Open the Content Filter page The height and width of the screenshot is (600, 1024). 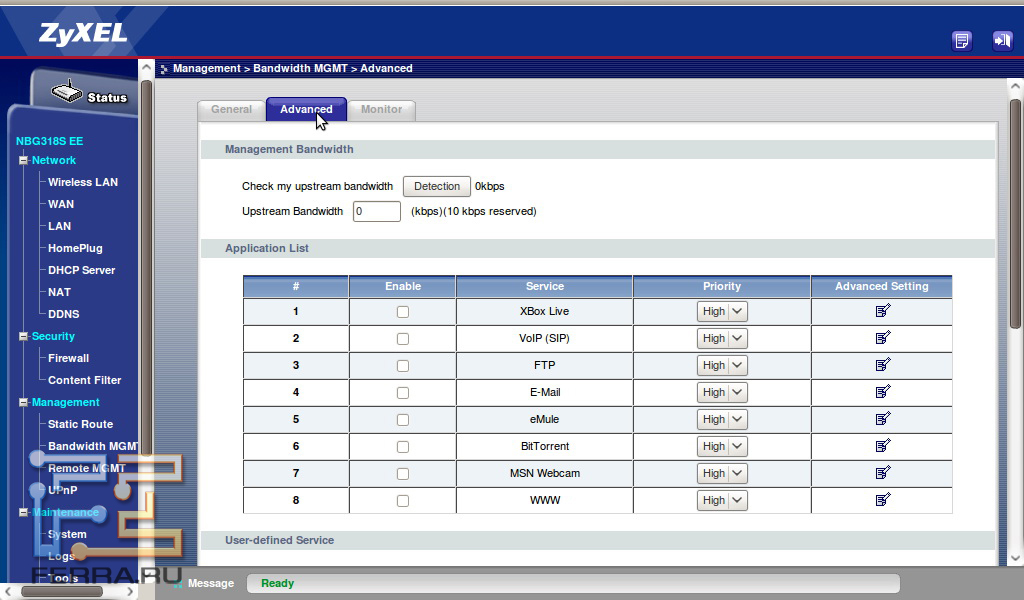(84, 381)
